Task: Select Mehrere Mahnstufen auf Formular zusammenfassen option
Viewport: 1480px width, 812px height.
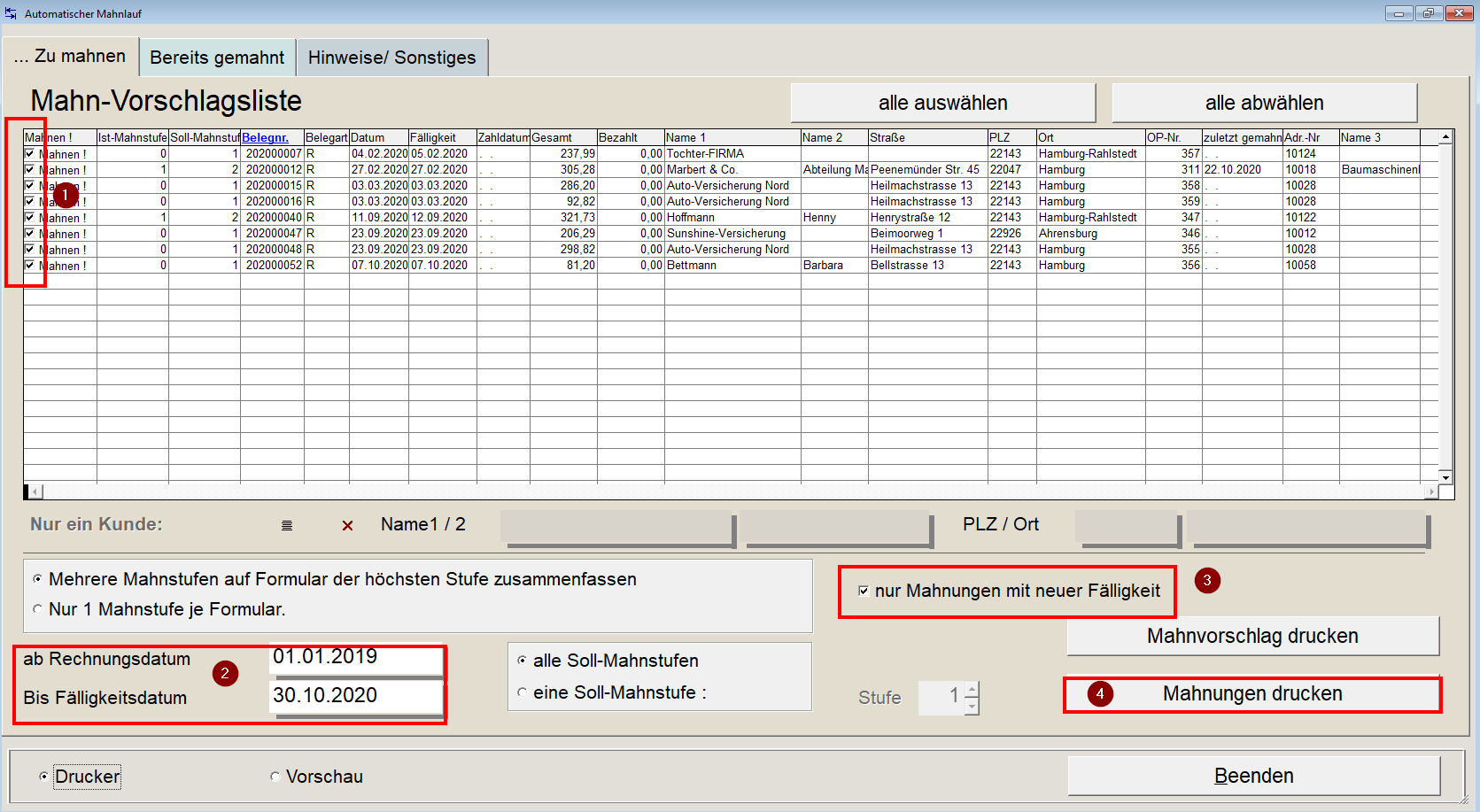Action: tap(37, 579)
